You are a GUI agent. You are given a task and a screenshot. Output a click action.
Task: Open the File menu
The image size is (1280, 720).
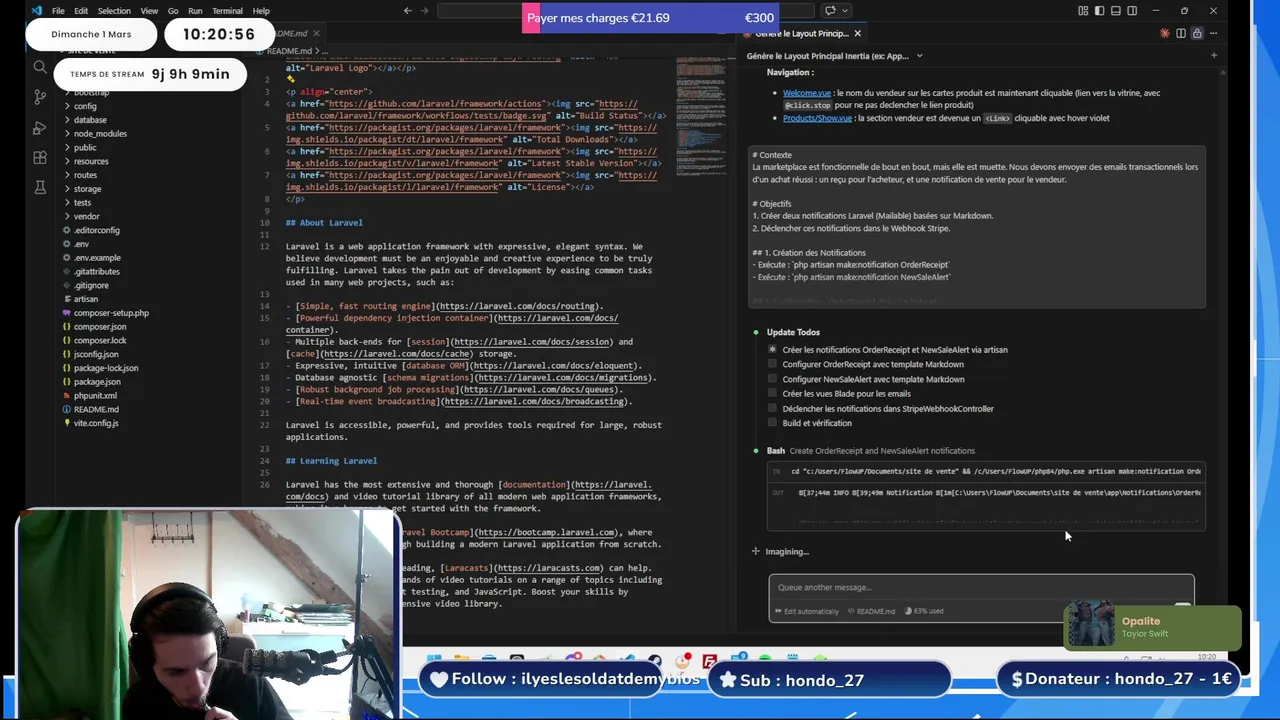click(58, 11)
